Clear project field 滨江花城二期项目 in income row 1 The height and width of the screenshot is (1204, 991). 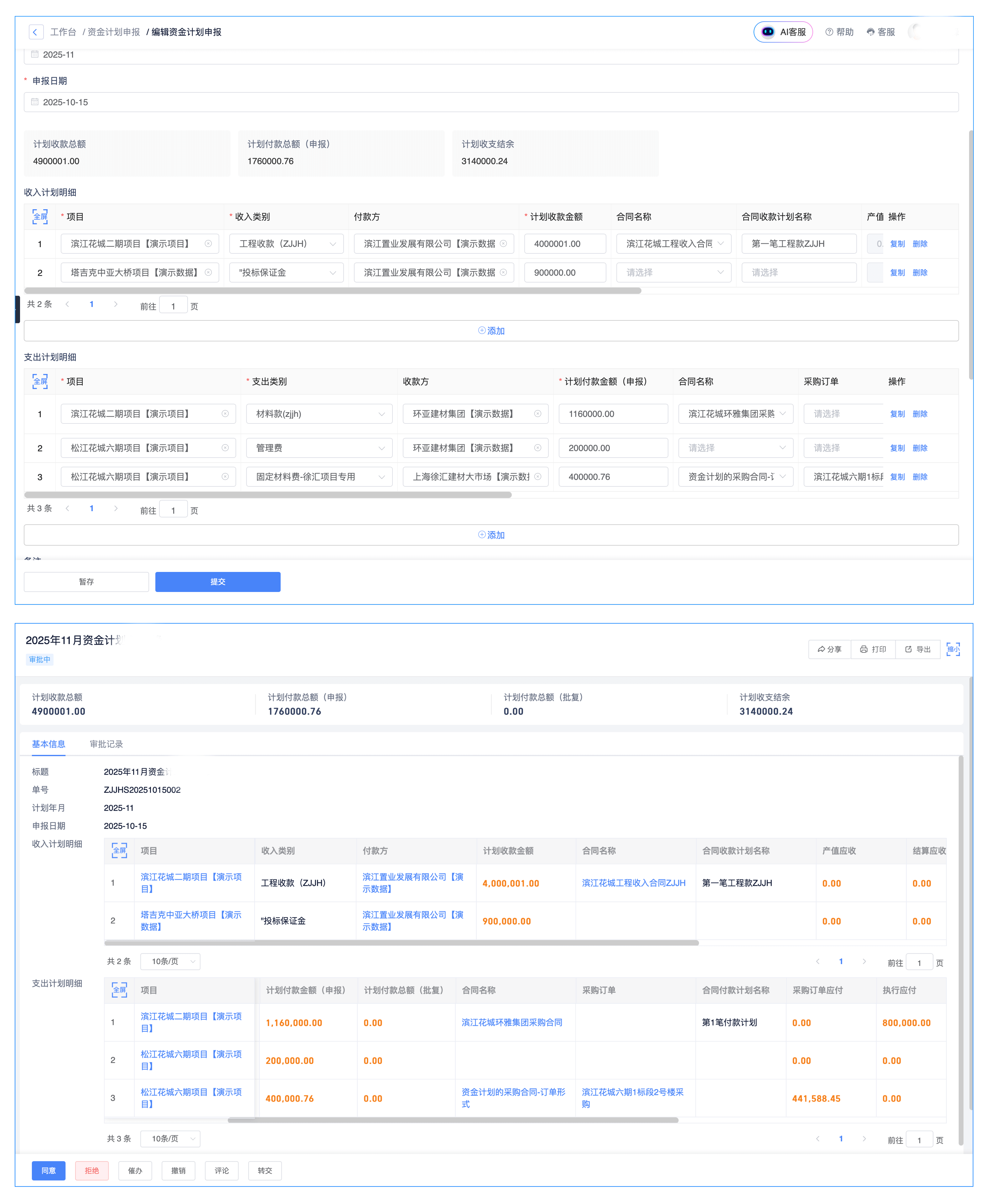208,244
